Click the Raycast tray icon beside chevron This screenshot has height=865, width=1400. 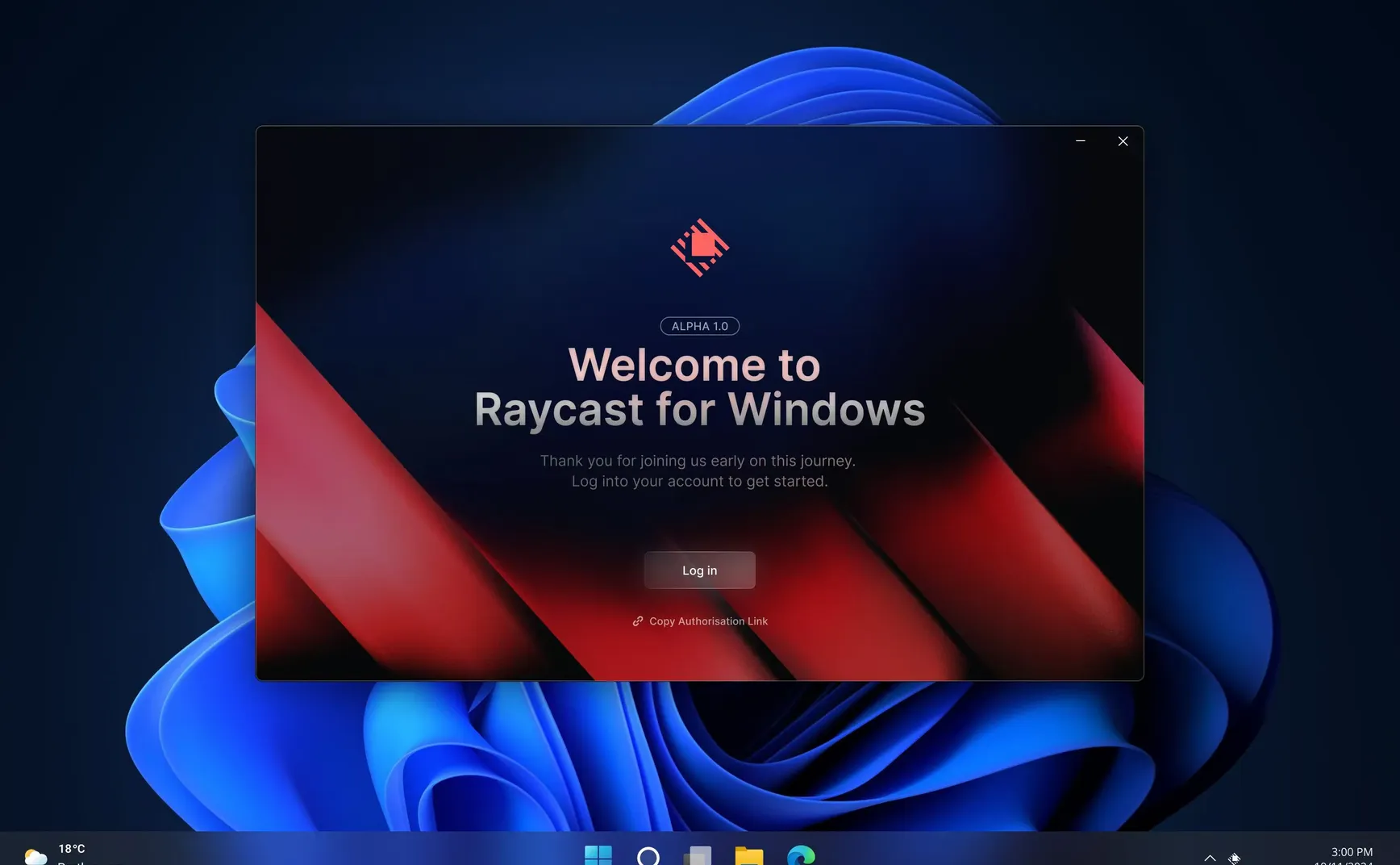1235,858
